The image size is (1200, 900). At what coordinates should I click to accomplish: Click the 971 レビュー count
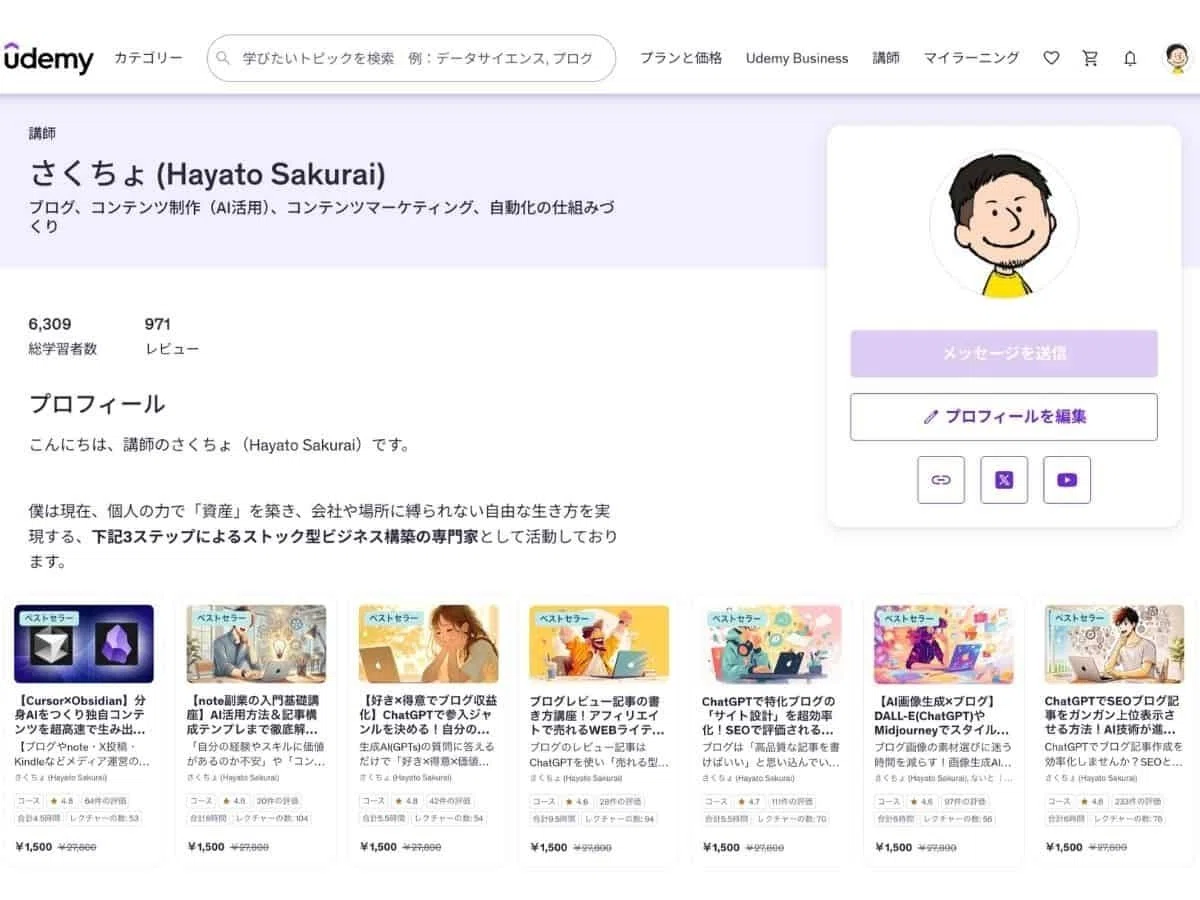pyautogui.click(x=172, y=336)
